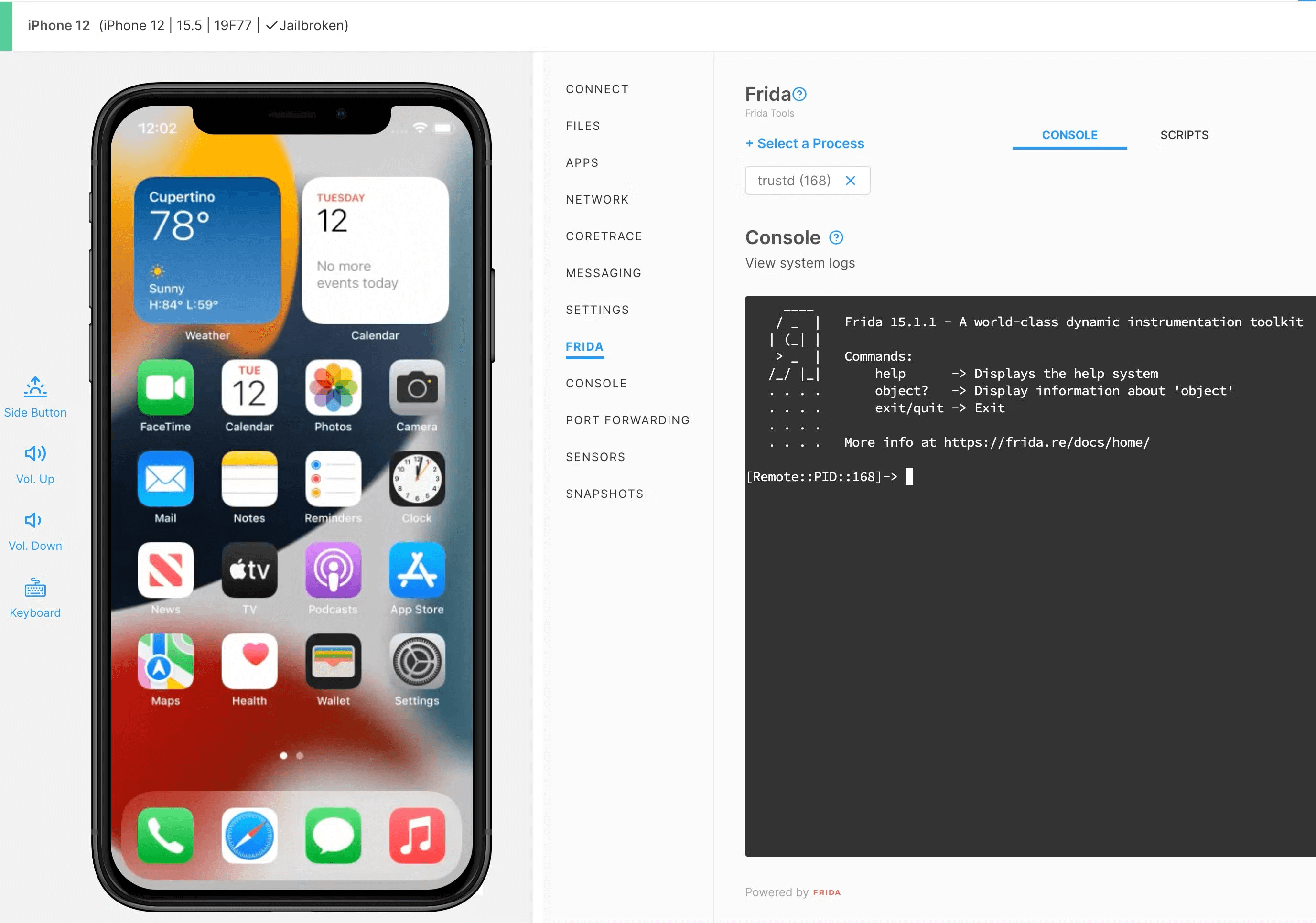This screenshot has height=923, width=1316.
Task: Launch the Apple TV app
Action: pyautogui.click(x=249, y=570)
